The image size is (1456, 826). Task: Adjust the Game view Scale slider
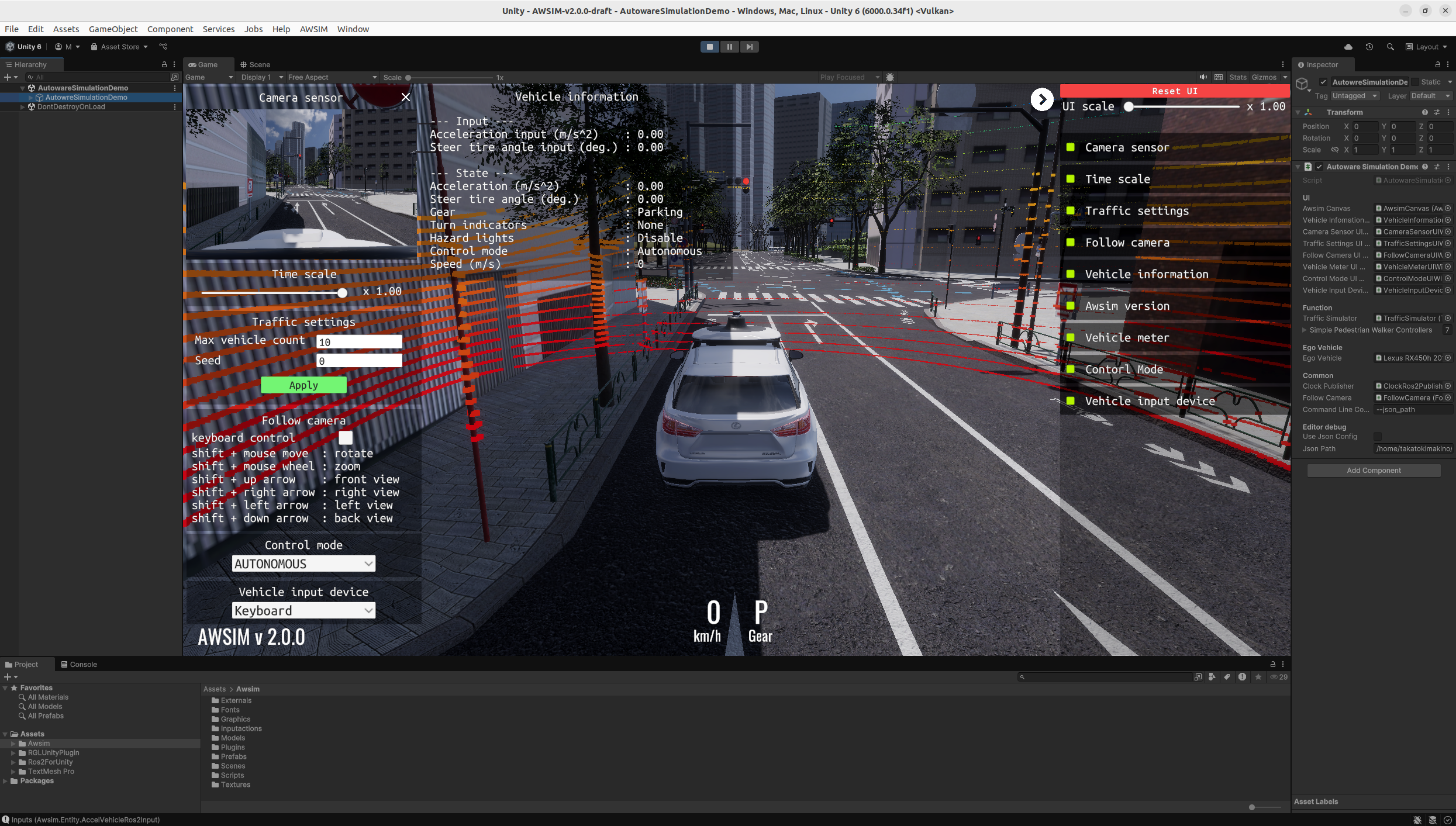pos(450,77)
